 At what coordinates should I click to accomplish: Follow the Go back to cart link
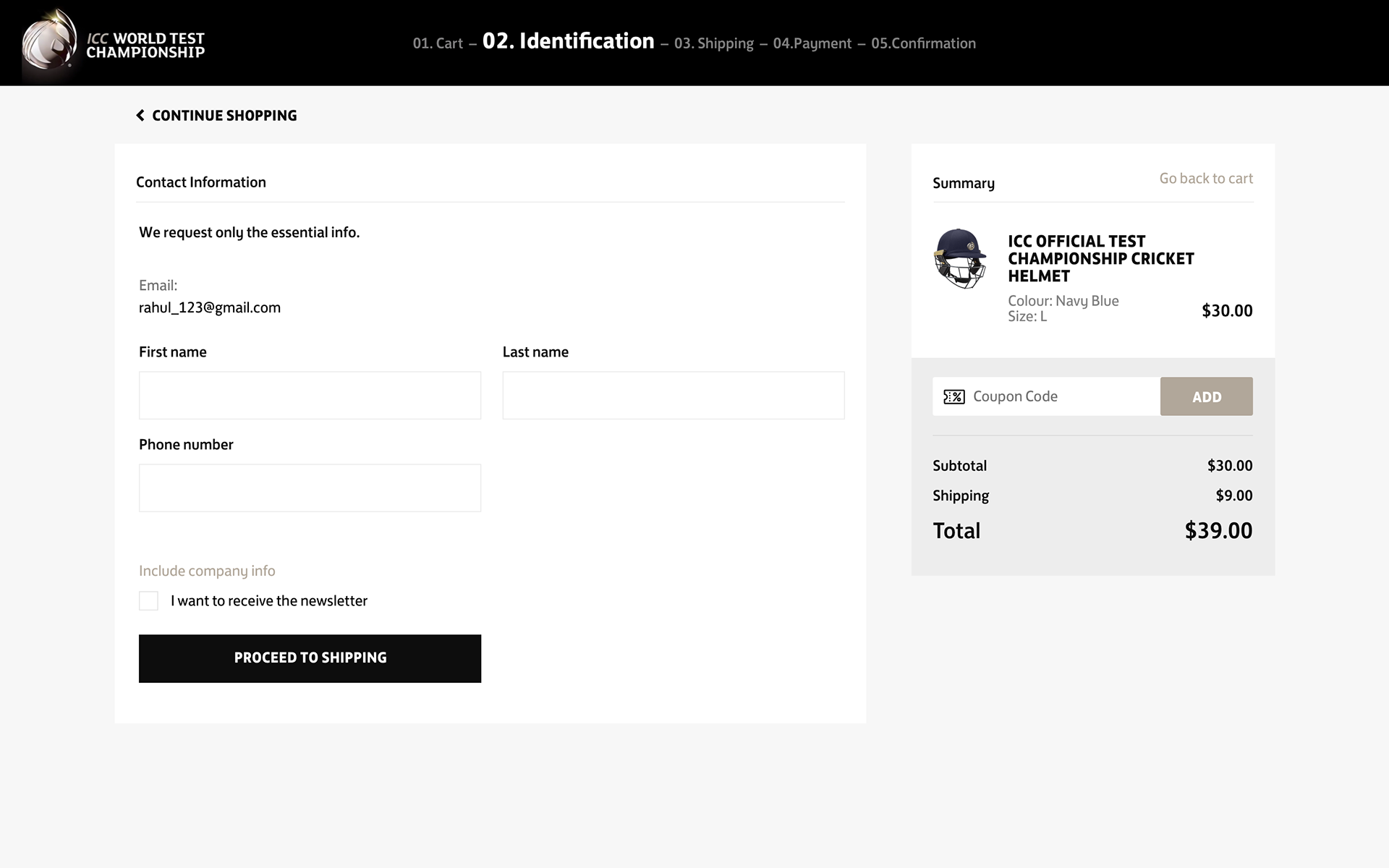click(1205, 179)
